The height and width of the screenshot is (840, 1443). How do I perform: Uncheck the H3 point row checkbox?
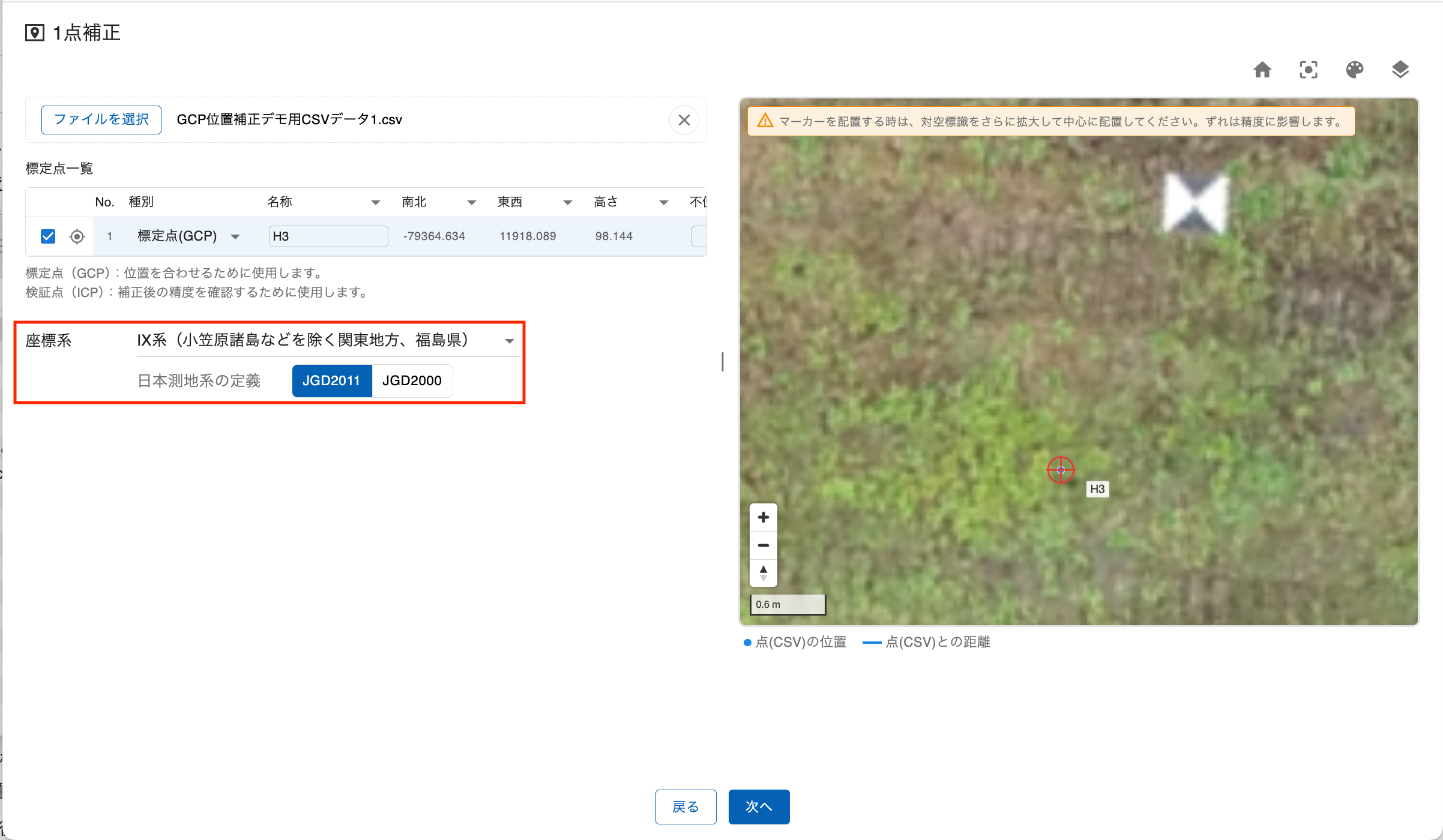(48, 236)
